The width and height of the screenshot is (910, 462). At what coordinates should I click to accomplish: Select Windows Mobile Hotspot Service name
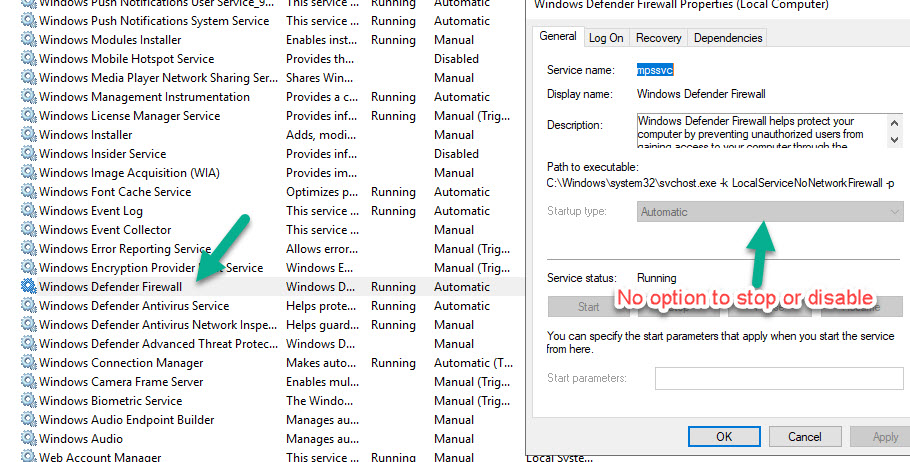(x=127, y=59)
